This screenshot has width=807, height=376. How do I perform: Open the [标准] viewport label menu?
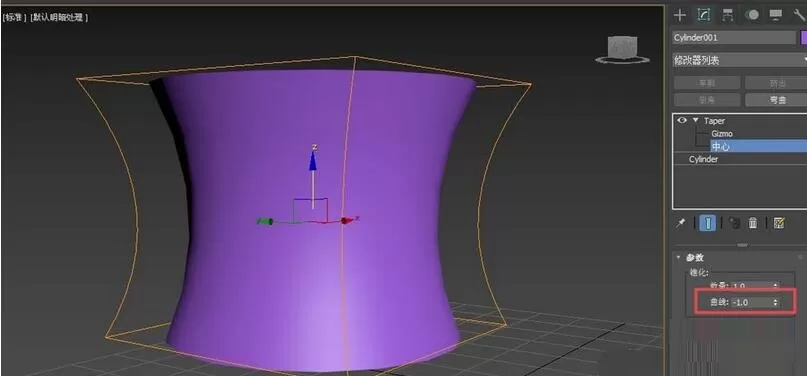point(14,17)
